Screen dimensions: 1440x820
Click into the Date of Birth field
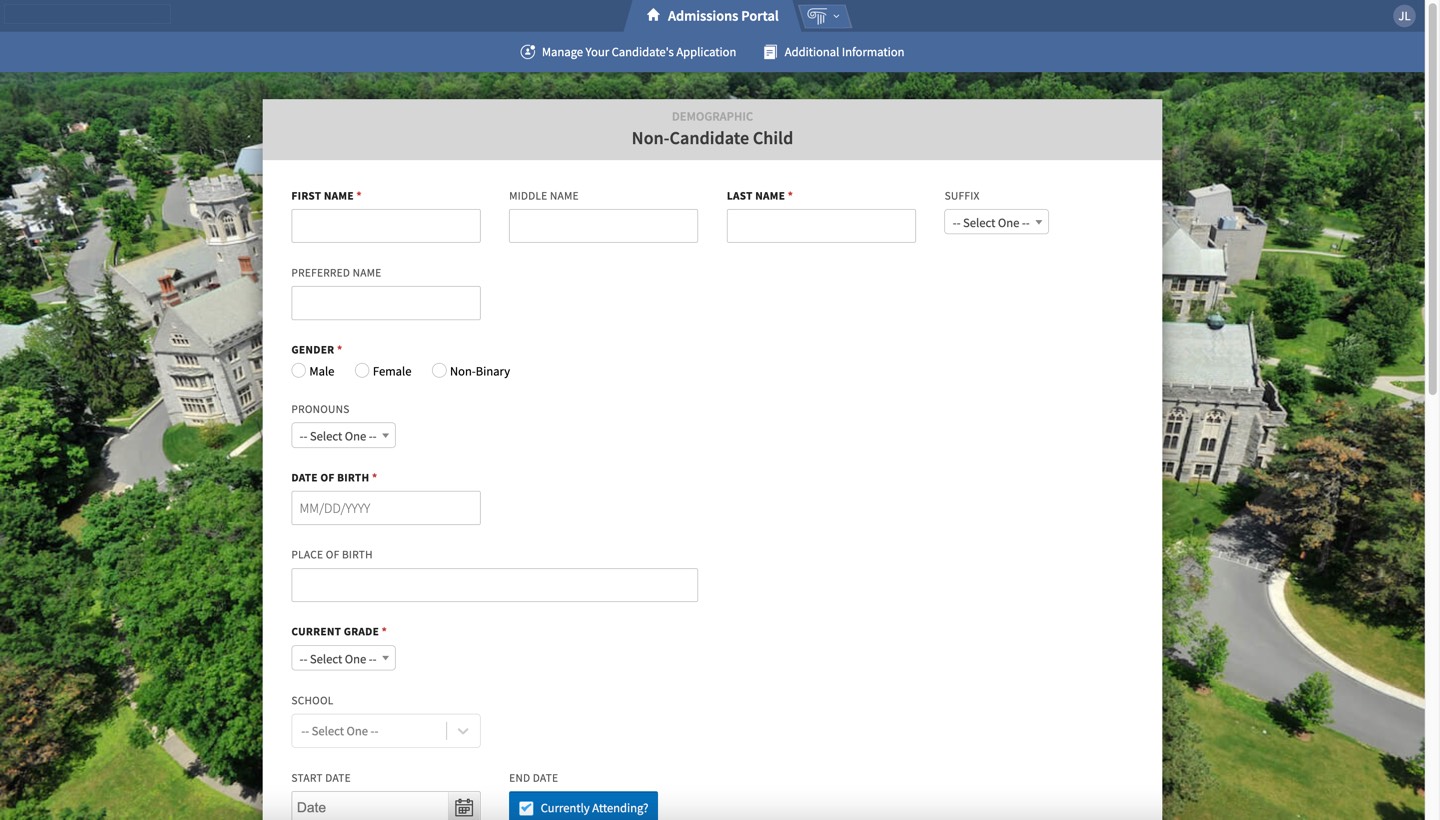[386, 508]
